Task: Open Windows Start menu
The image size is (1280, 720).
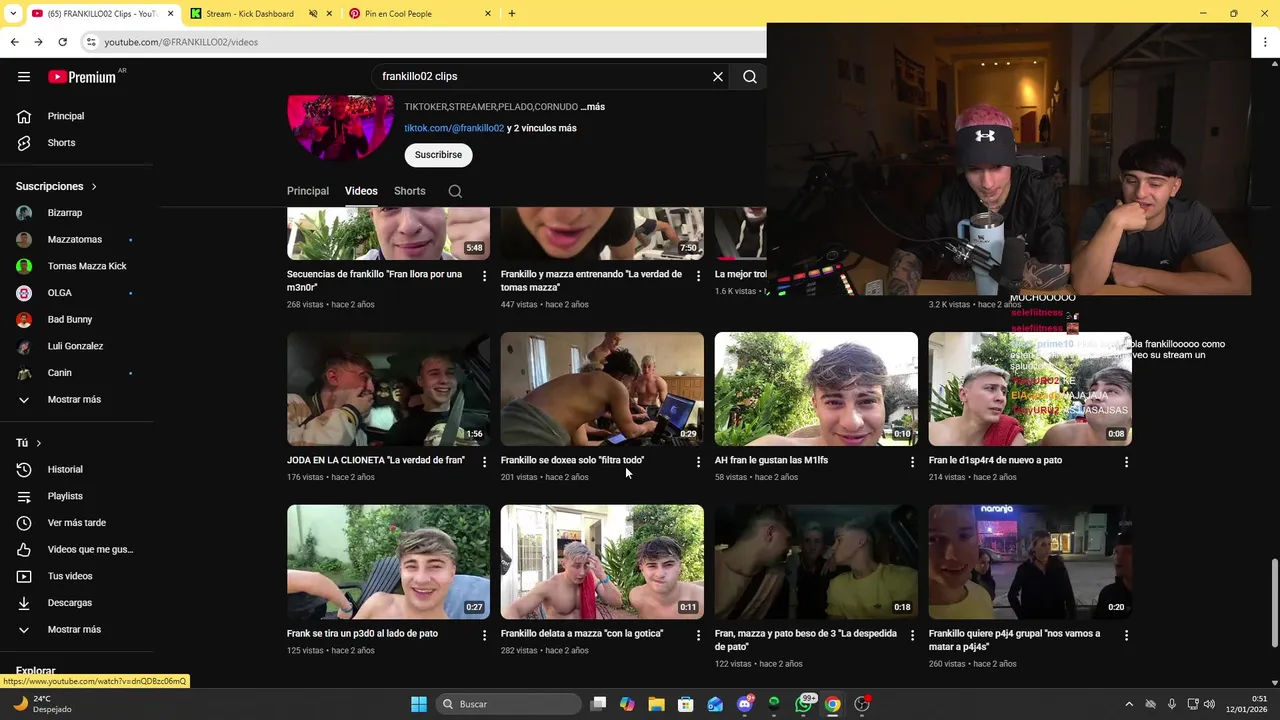Action: pyautogui.click(x=419, y=704)
